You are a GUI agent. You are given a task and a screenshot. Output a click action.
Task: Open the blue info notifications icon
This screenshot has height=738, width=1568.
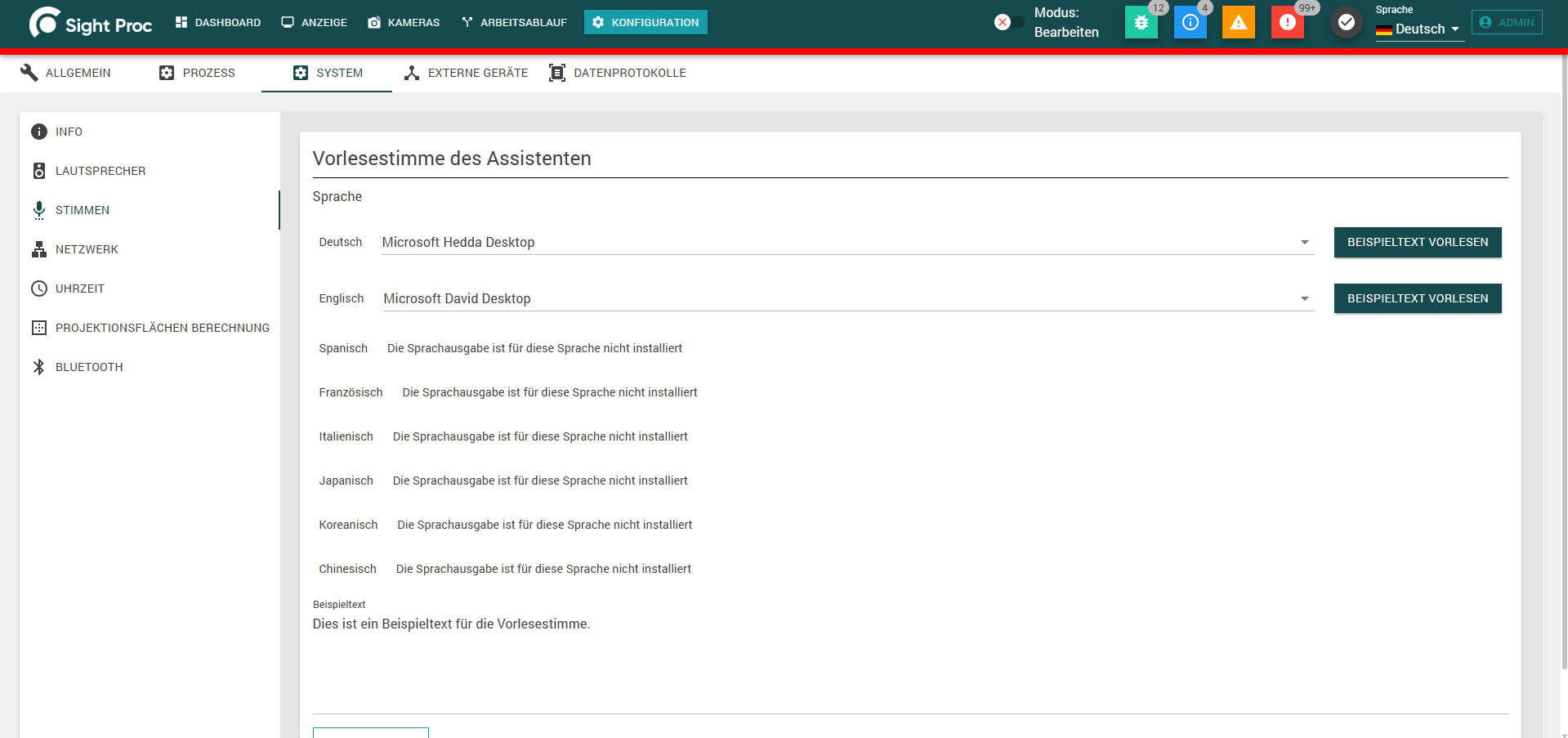(1190, 22)
